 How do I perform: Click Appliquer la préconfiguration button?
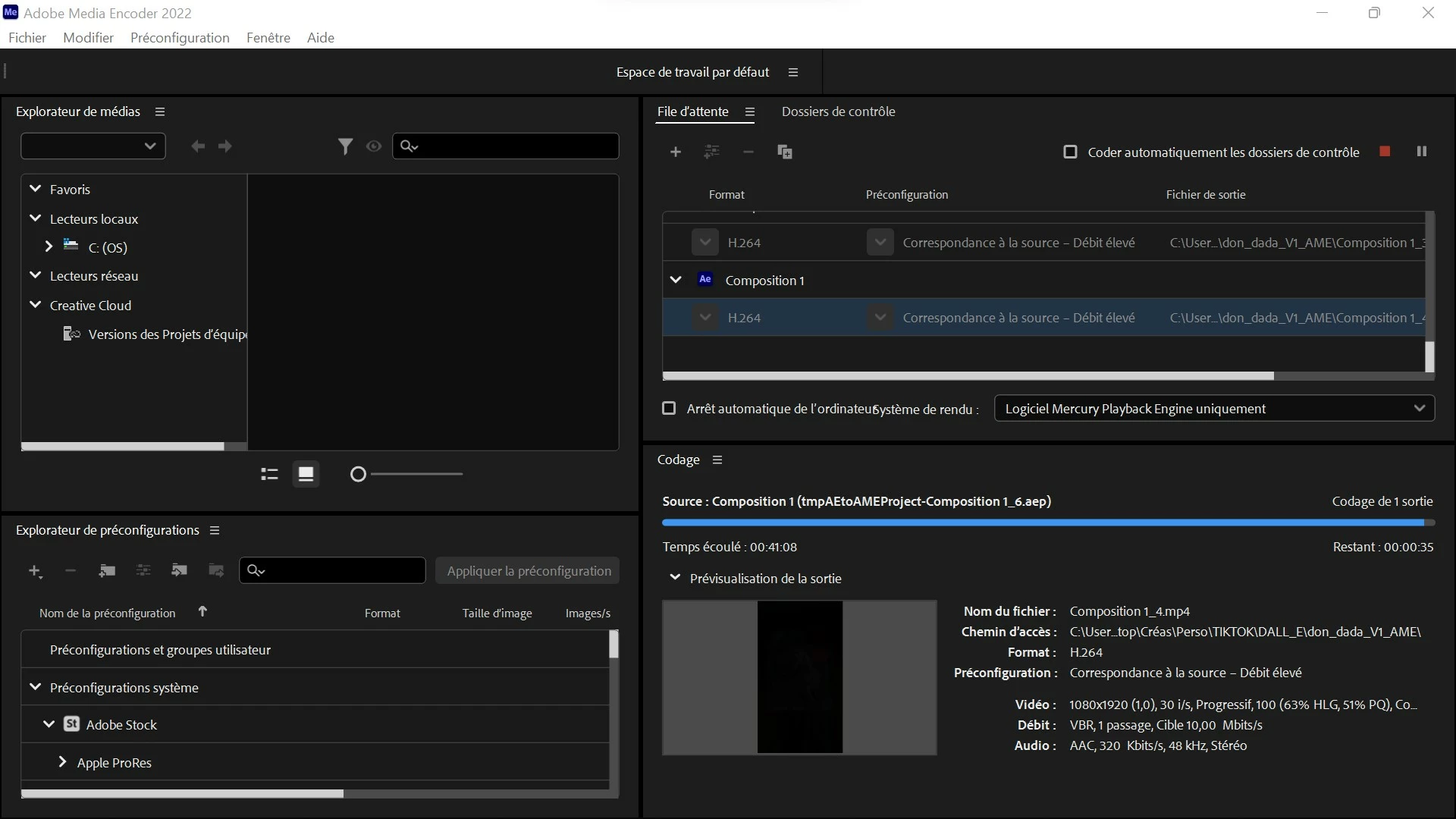tap(529, 571)
